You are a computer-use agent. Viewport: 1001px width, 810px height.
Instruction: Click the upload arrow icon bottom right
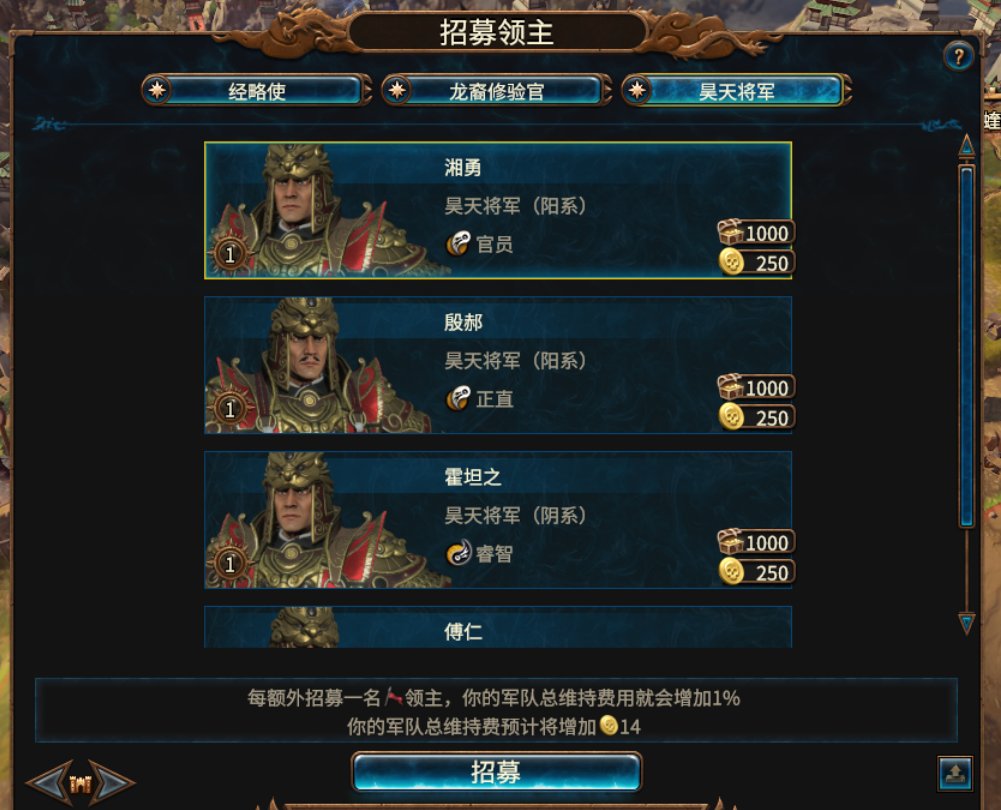(955, 774)
